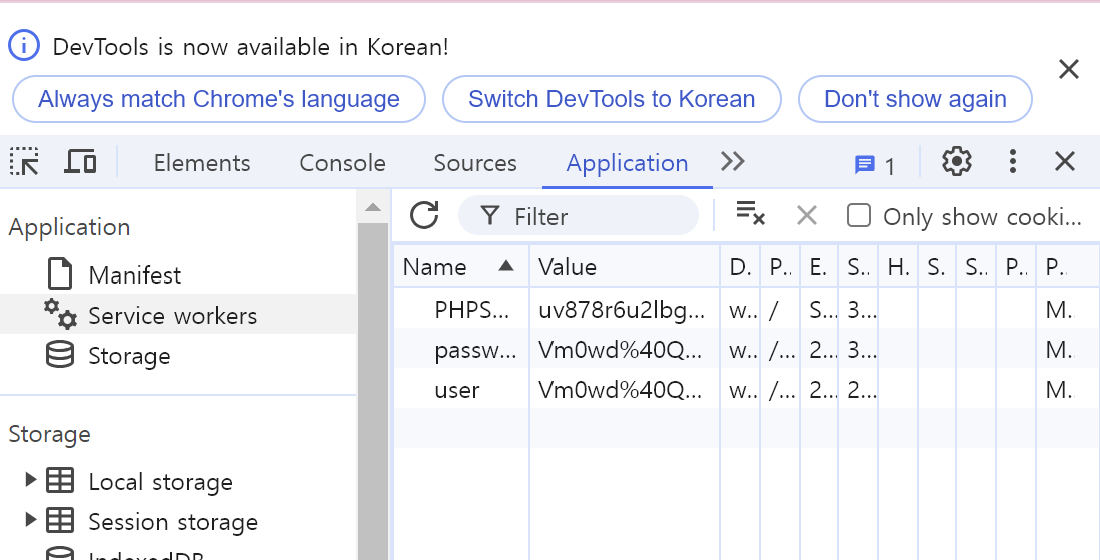Screen dimensions: 1100x560
Task: Toggle sort arrow on Name column
Action: 506,265
